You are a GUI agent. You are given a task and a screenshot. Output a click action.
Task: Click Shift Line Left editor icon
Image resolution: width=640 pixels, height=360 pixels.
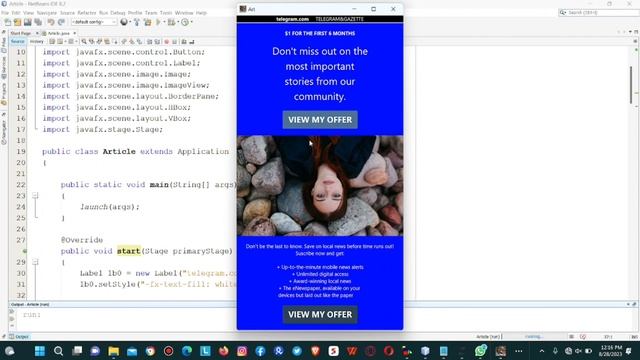[x=149, y=41]
